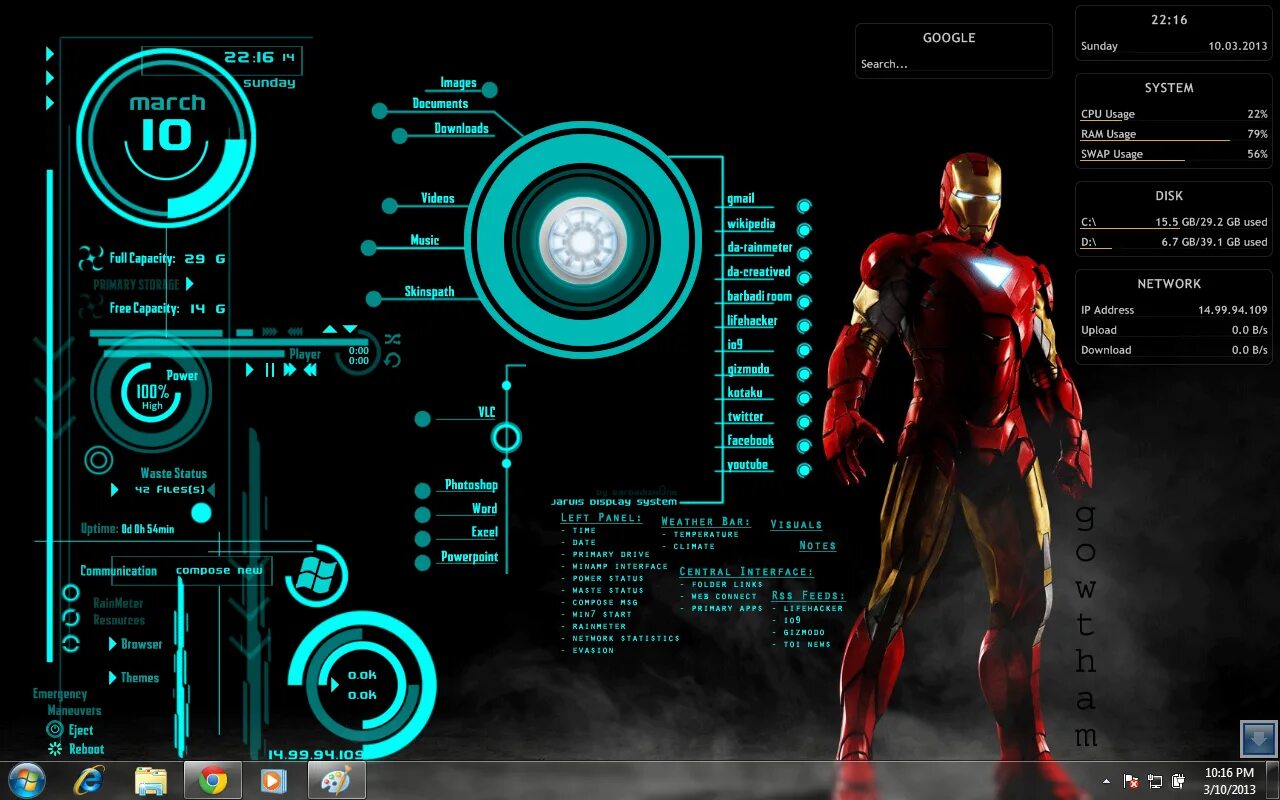Image resolution: width=1280 pixels, height=800 pixels.
Task: Open the lifehacker web link
Action: click(x=752, y=321)
